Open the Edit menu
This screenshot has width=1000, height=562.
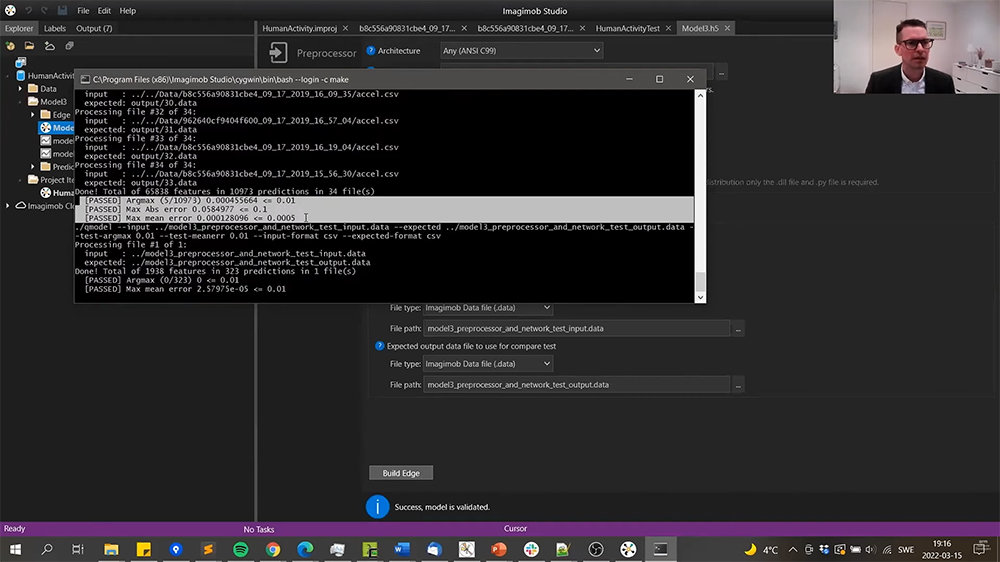(104, 10)
